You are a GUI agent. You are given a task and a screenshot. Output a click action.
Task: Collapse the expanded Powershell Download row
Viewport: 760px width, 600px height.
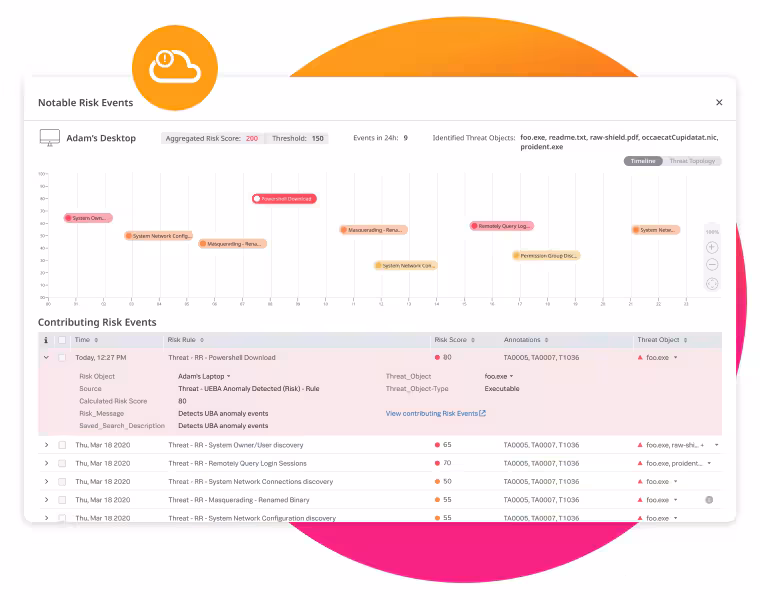tap(46, 357)
